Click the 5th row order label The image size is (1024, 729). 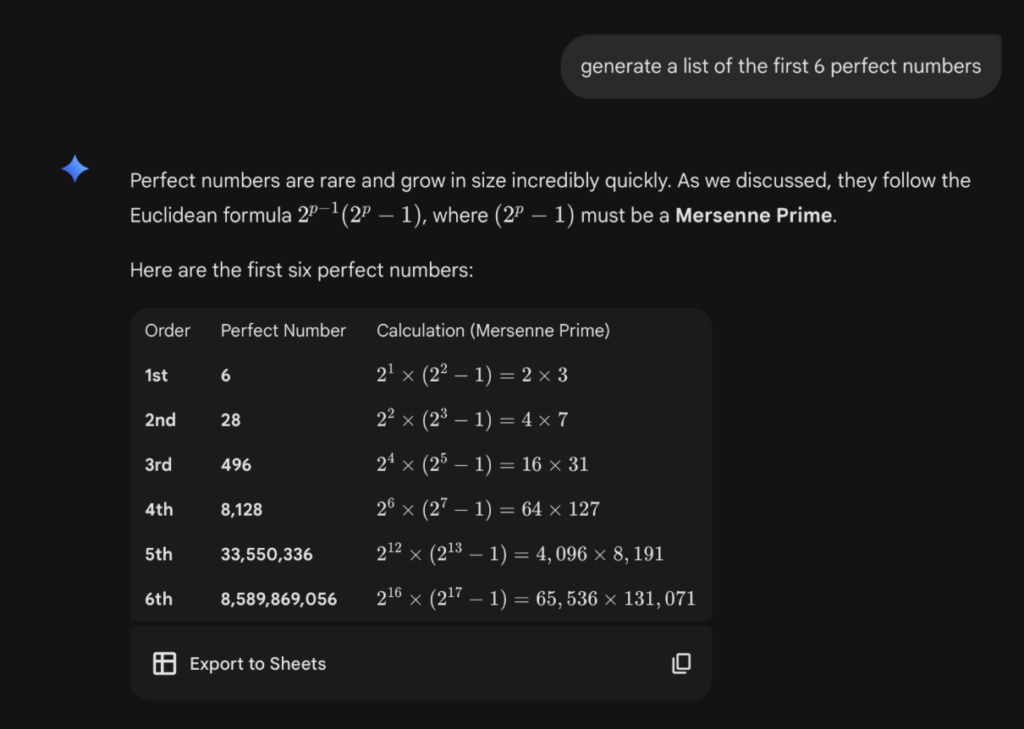[x=159, y=555]
